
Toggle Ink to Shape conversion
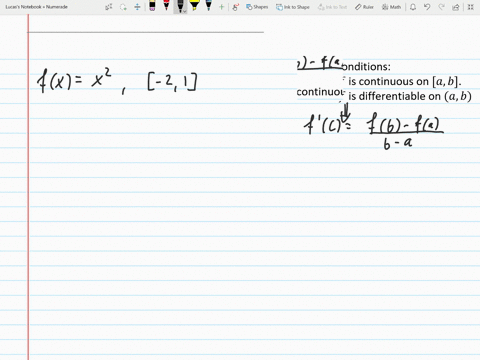coord(293,7)
